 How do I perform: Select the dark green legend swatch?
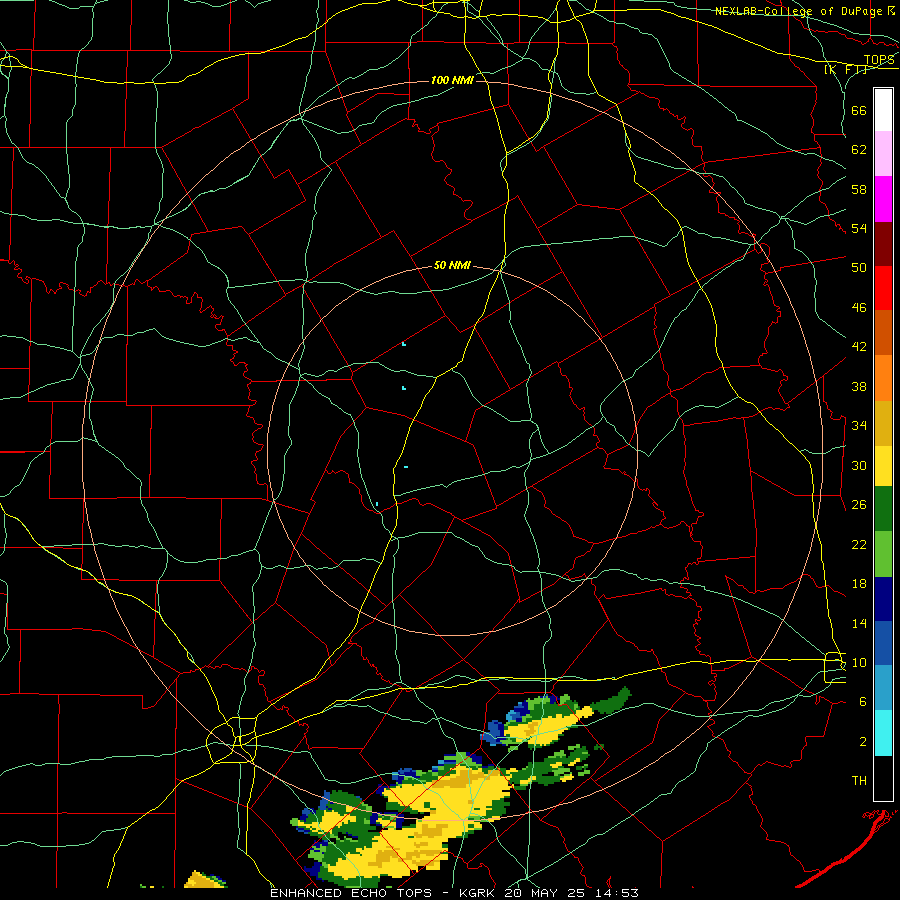883,509
